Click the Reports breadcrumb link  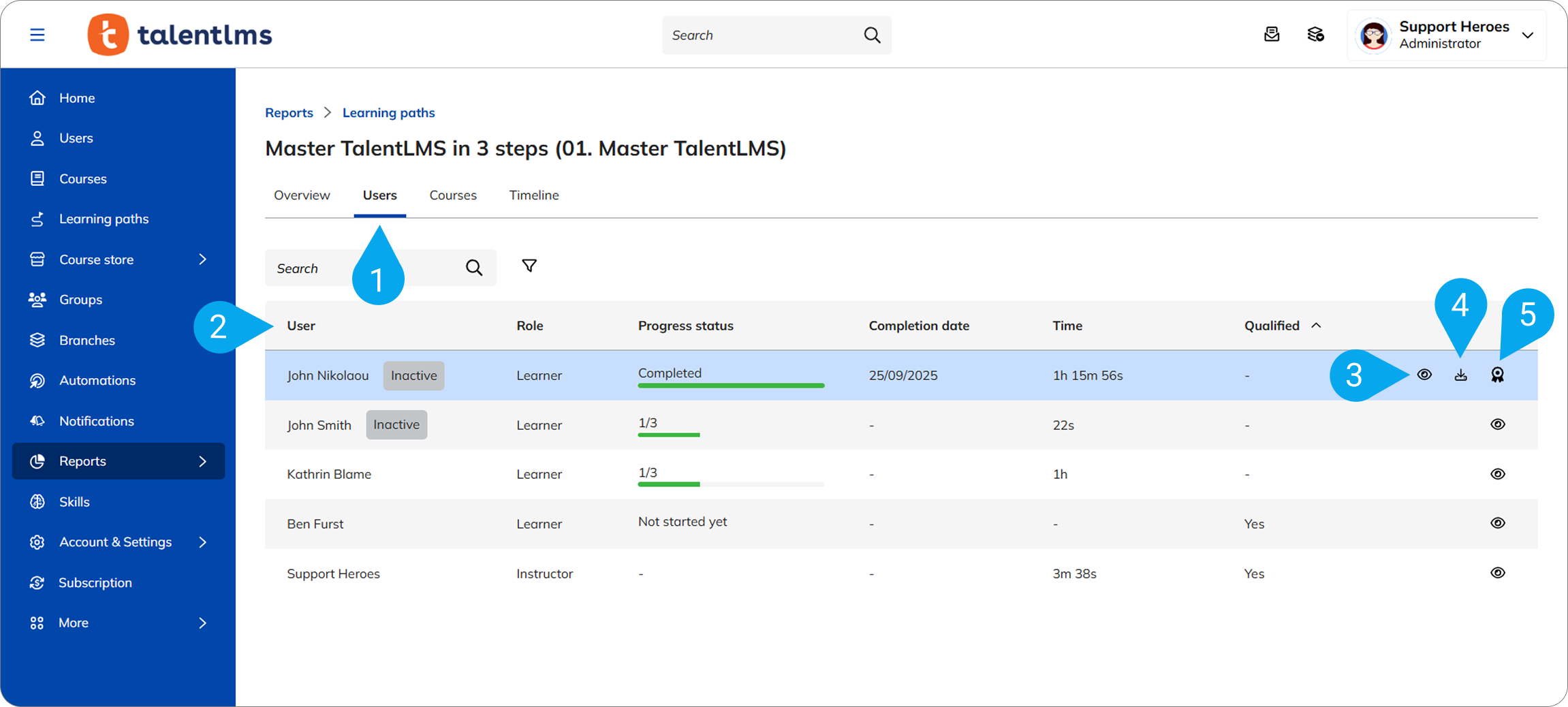coord(289,113)
